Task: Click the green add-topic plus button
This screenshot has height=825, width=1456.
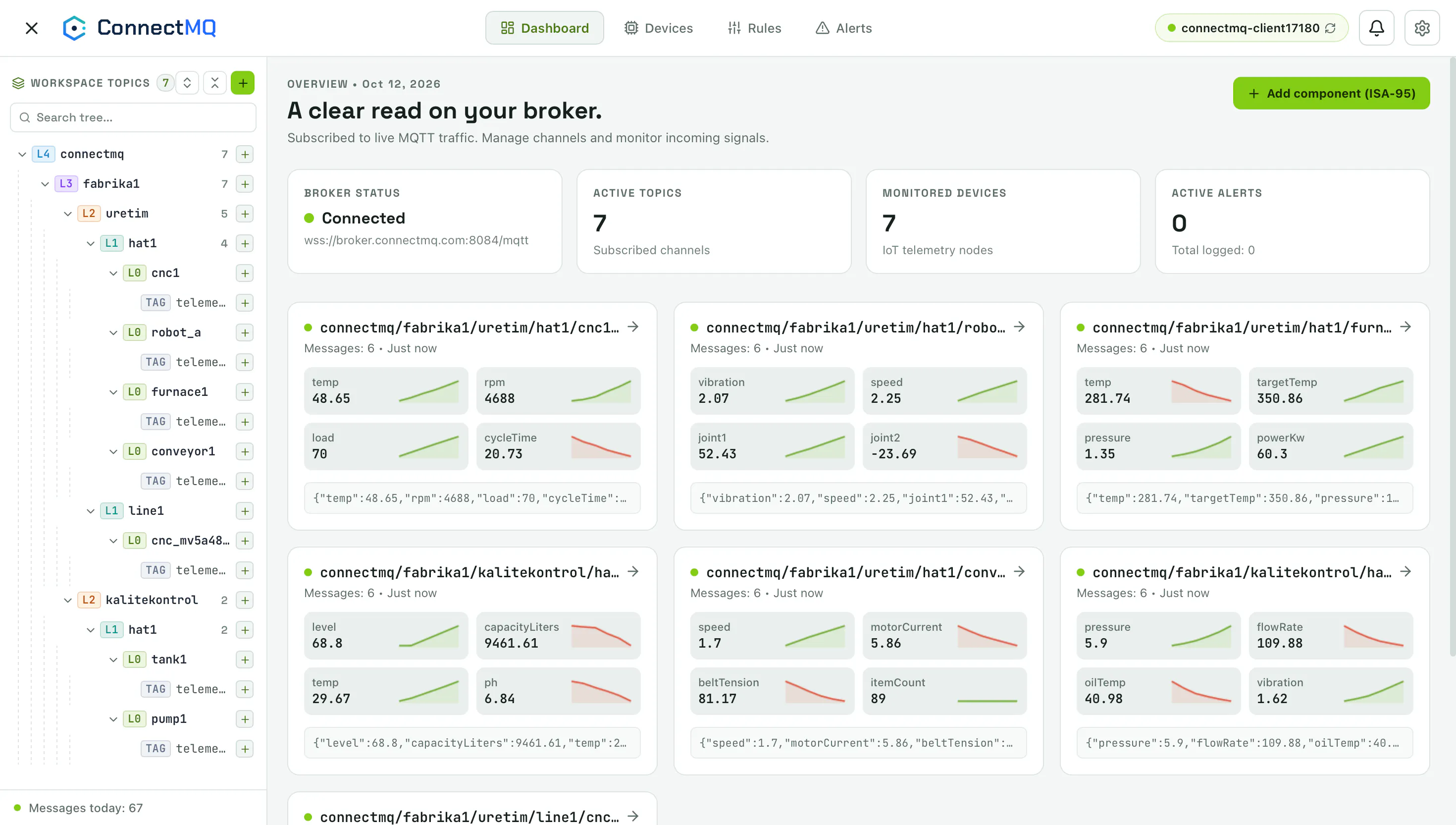Action: 242,83
